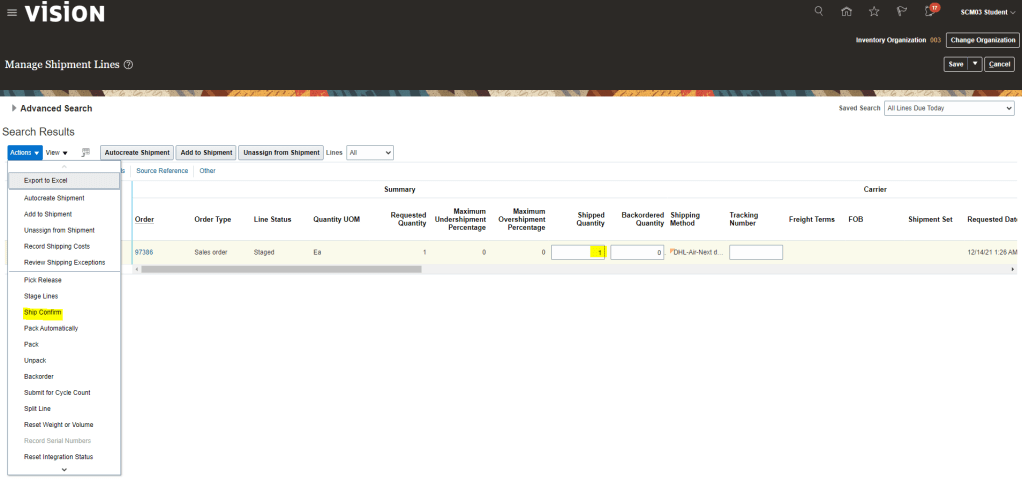
Task: Open the View menu dropdown
Action: [x=57, y=153]
